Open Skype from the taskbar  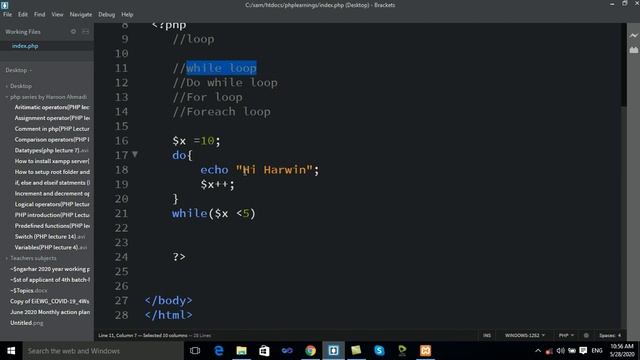pos(379,351)
